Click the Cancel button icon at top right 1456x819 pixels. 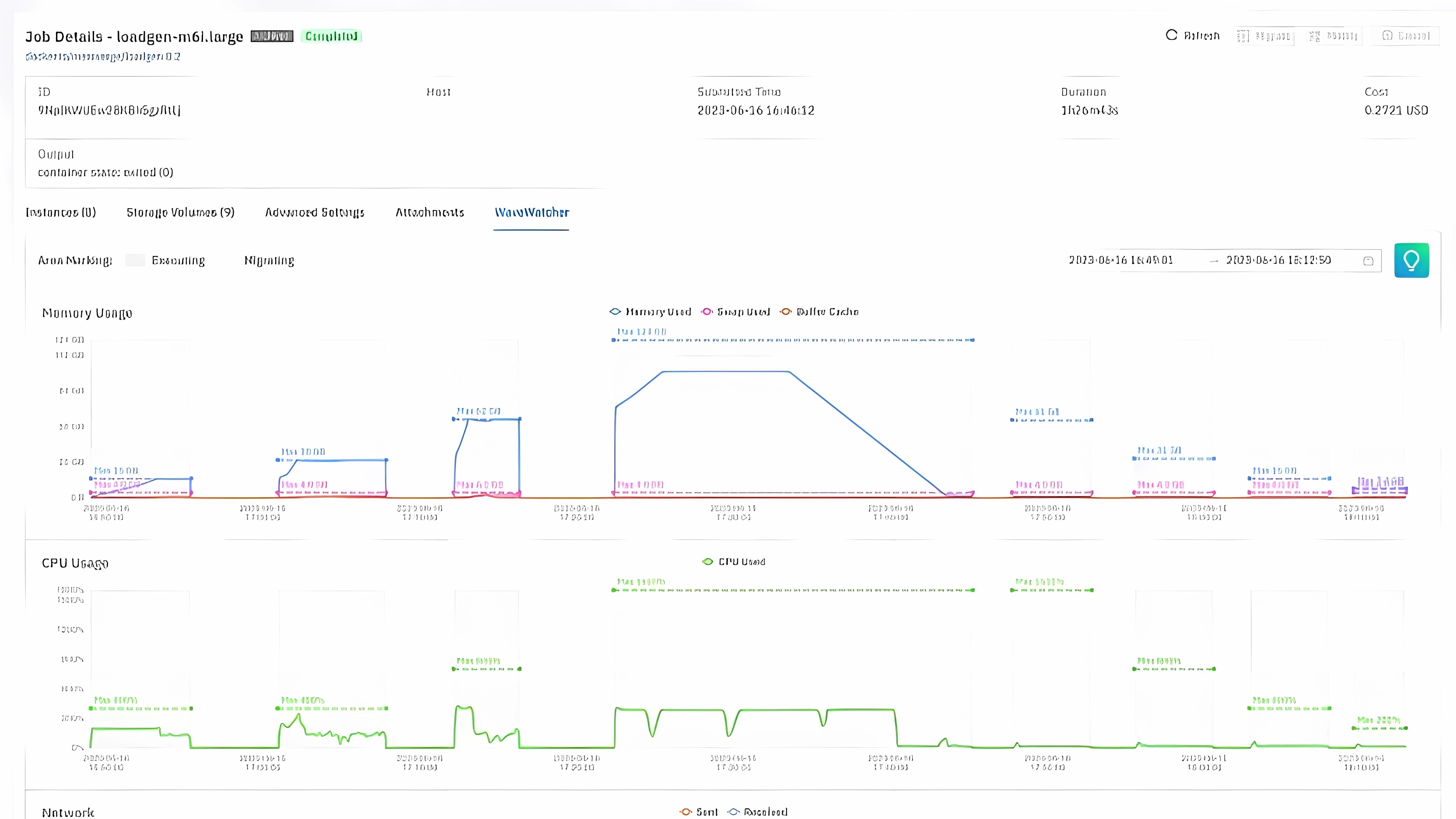pyautogui.click(x=1387, y=35)
